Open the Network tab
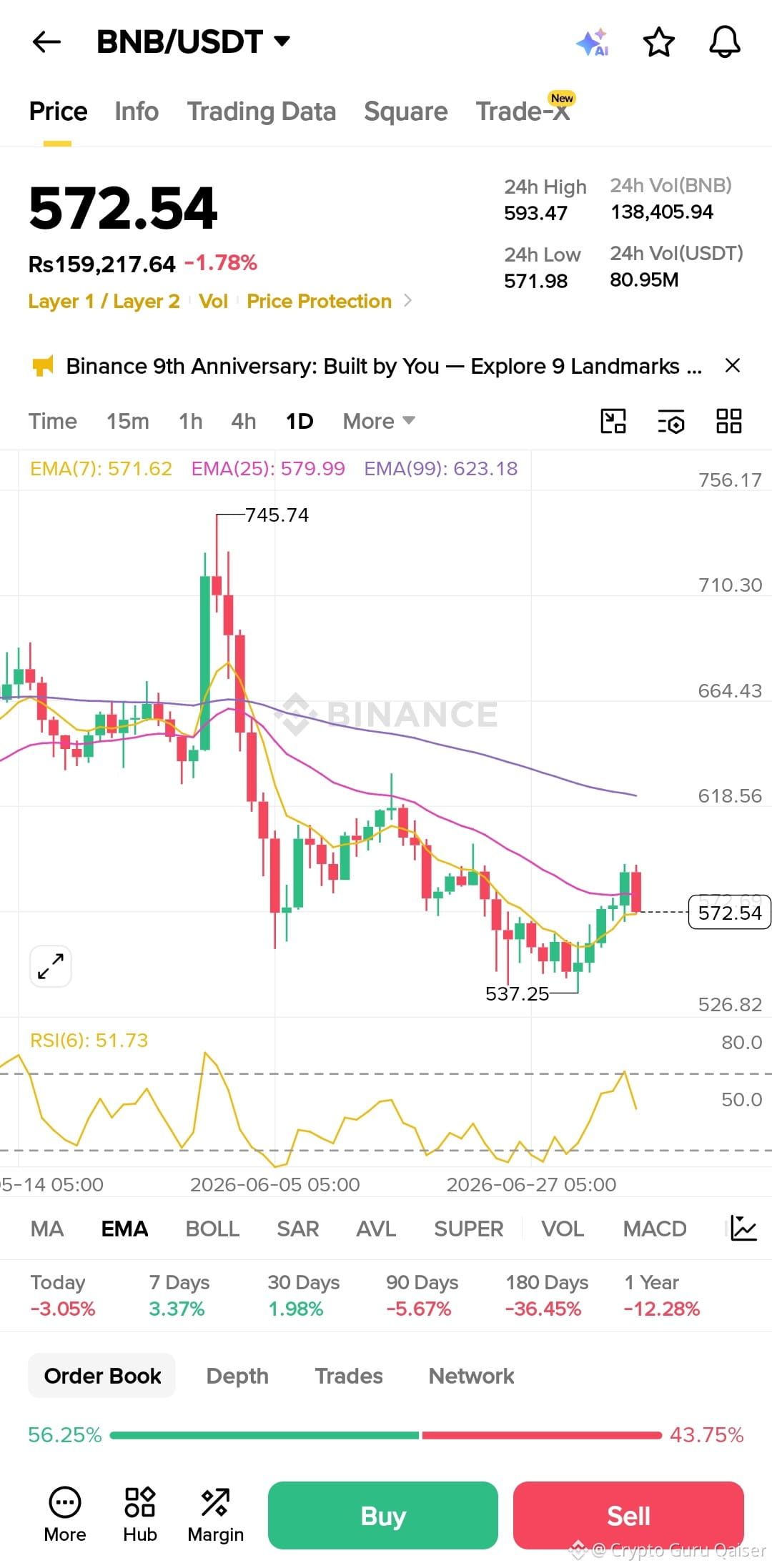 click(x=471, y=1376)
